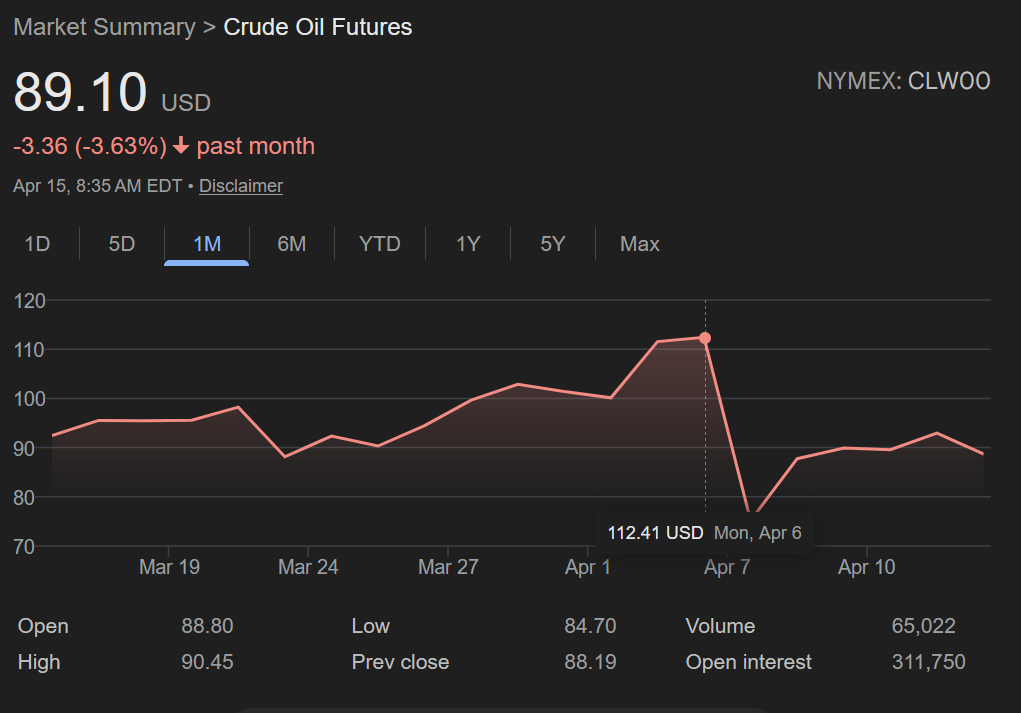
Task: Show the 6M price history tab
Action: click(291, 244)
